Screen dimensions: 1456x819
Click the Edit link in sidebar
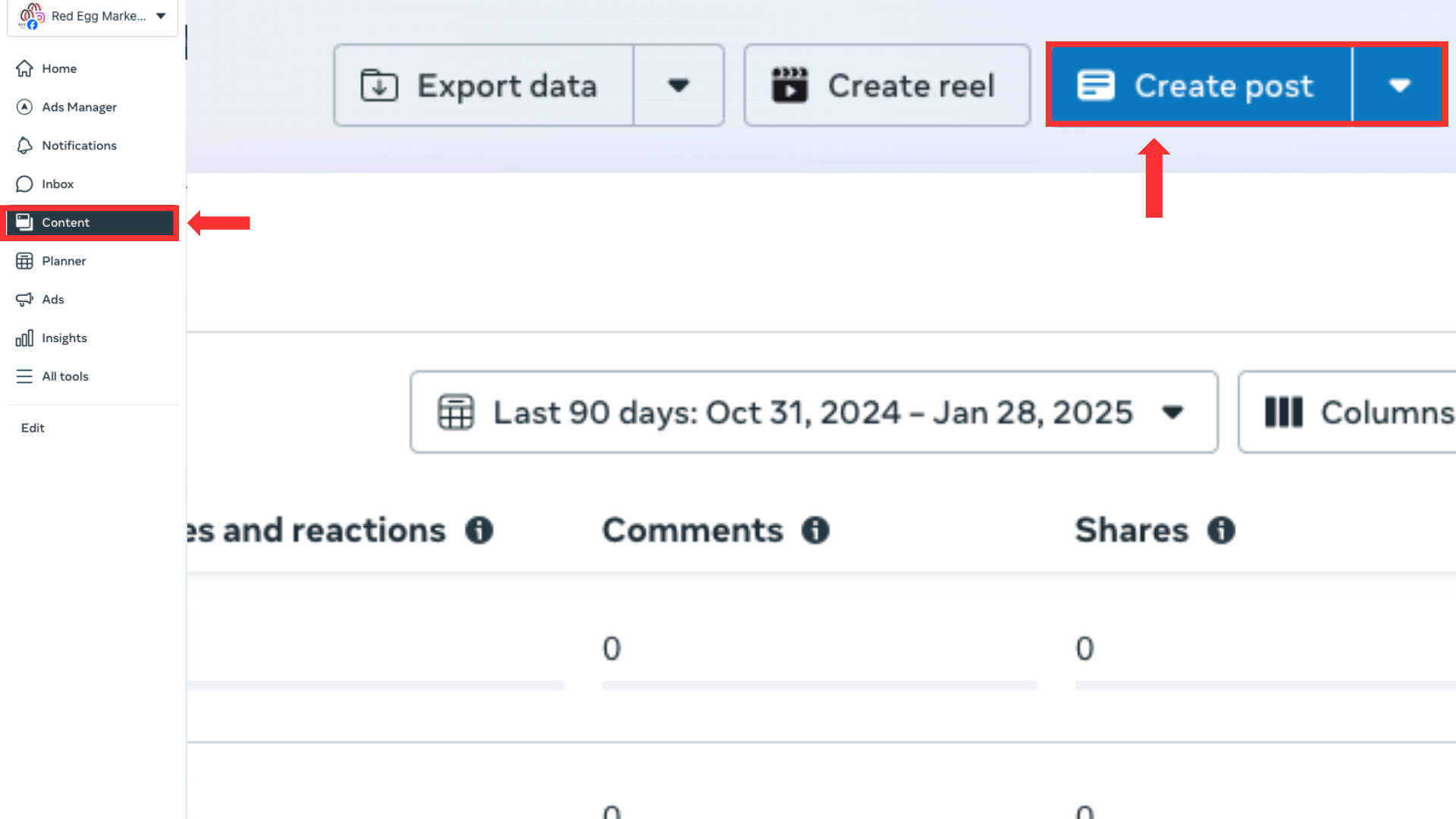click(x=33, y=428)
